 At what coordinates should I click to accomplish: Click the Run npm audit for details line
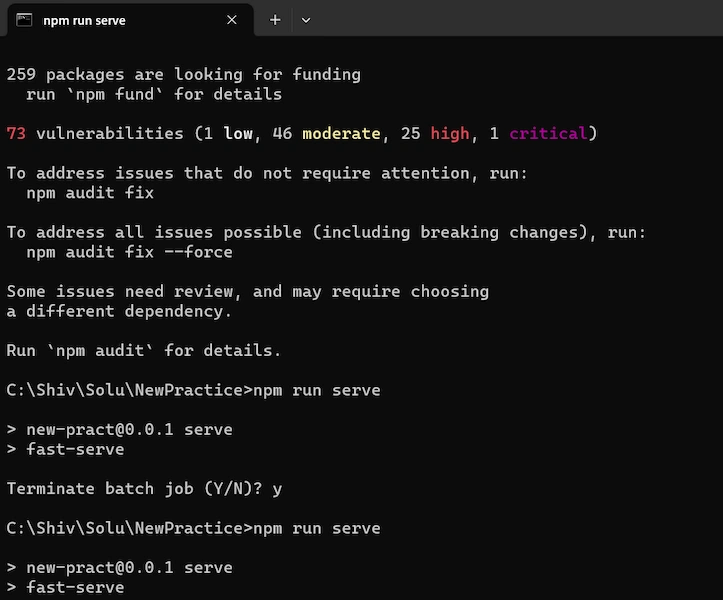pos(144,350)
